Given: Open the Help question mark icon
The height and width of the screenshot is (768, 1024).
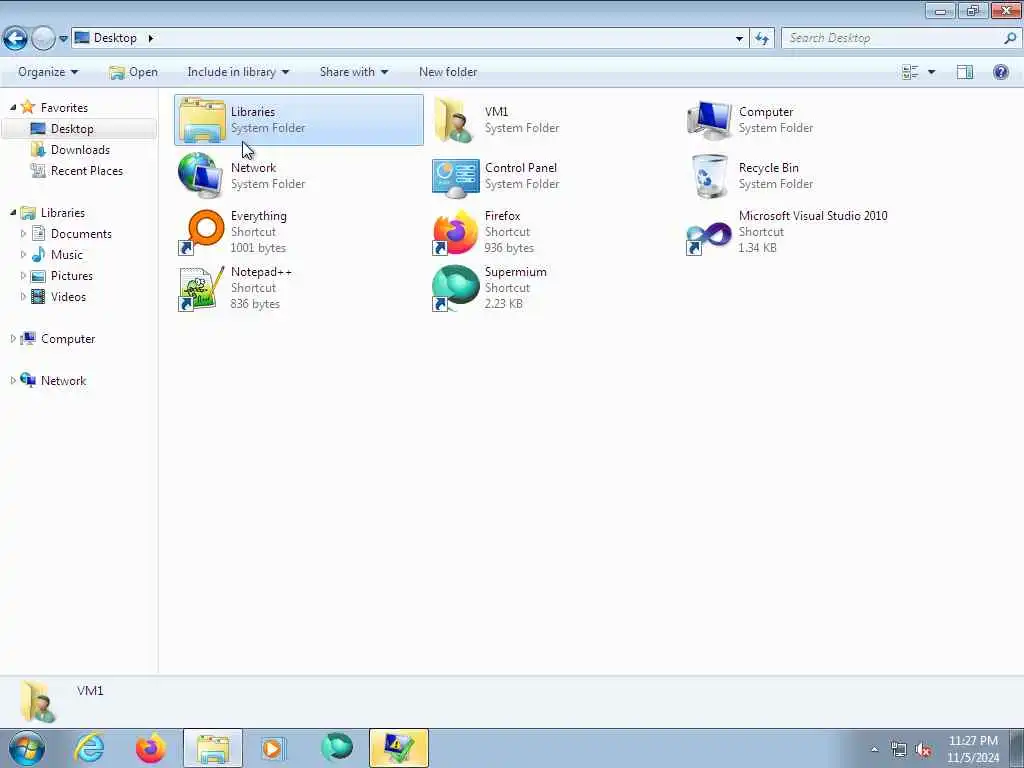Looking at the screenshot, I should point(1000,72).
